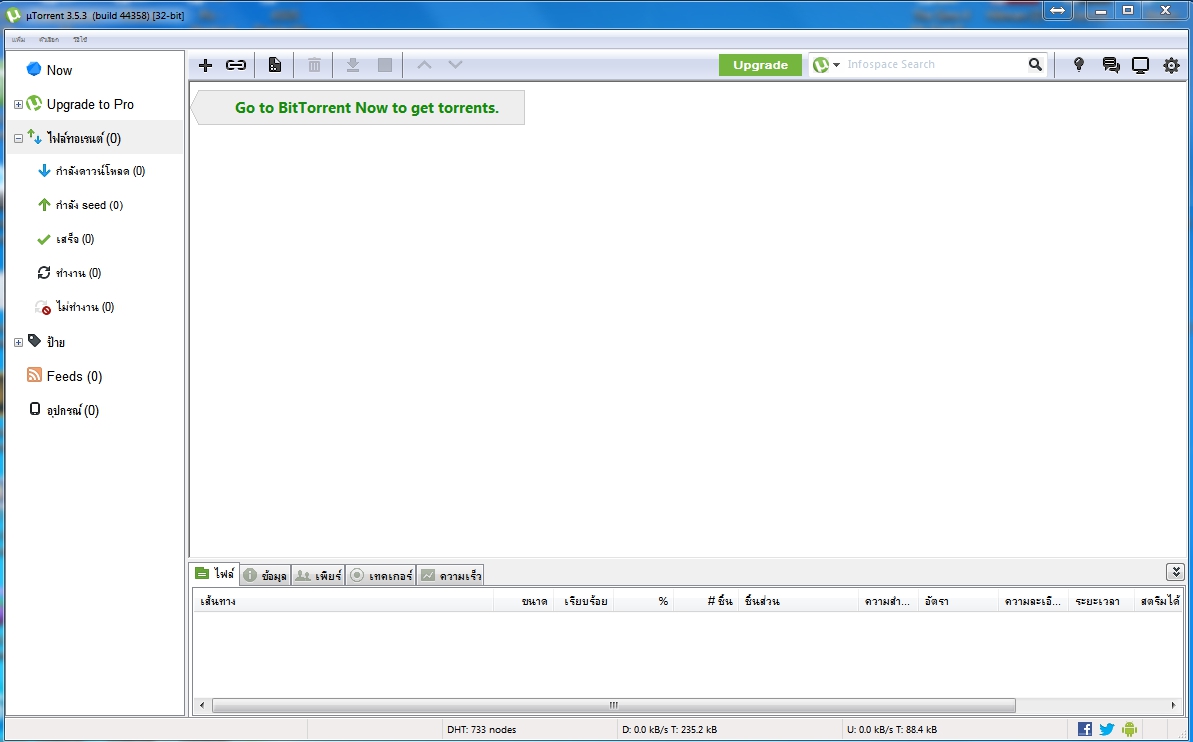Viewport: 1193px width, 742px height.
Task: Click the horizontal scrollbar thumb in files pane
Action: click(x=613, y=705)
